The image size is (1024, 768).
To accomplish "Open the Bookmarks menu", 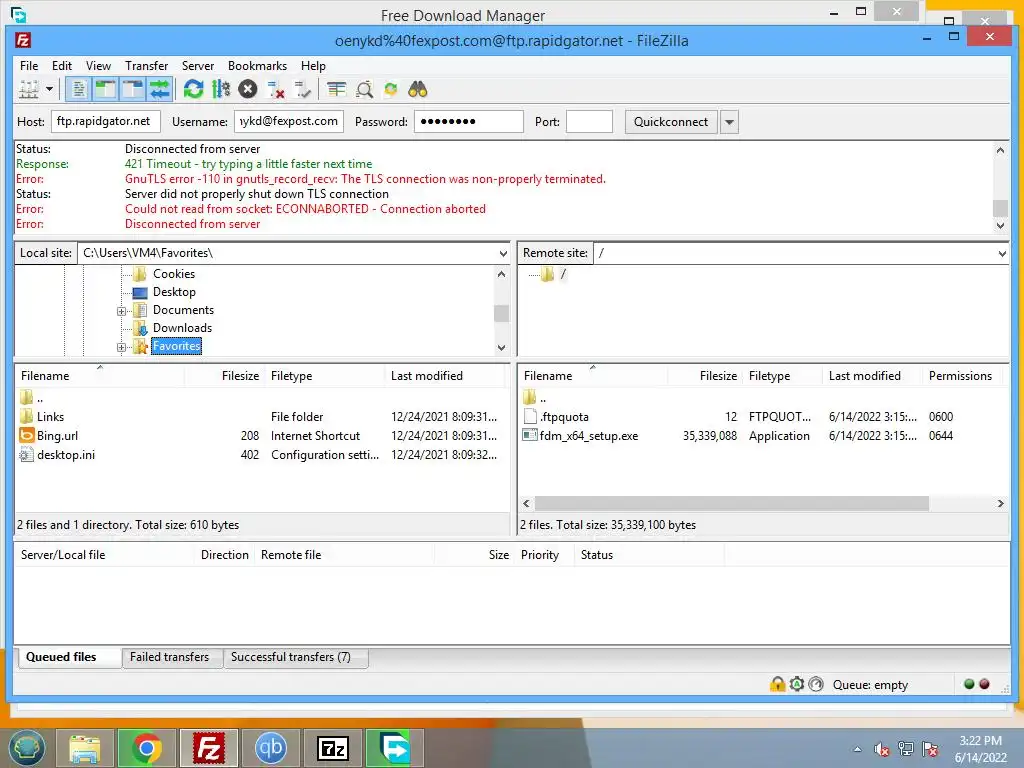I will point(257,66).
